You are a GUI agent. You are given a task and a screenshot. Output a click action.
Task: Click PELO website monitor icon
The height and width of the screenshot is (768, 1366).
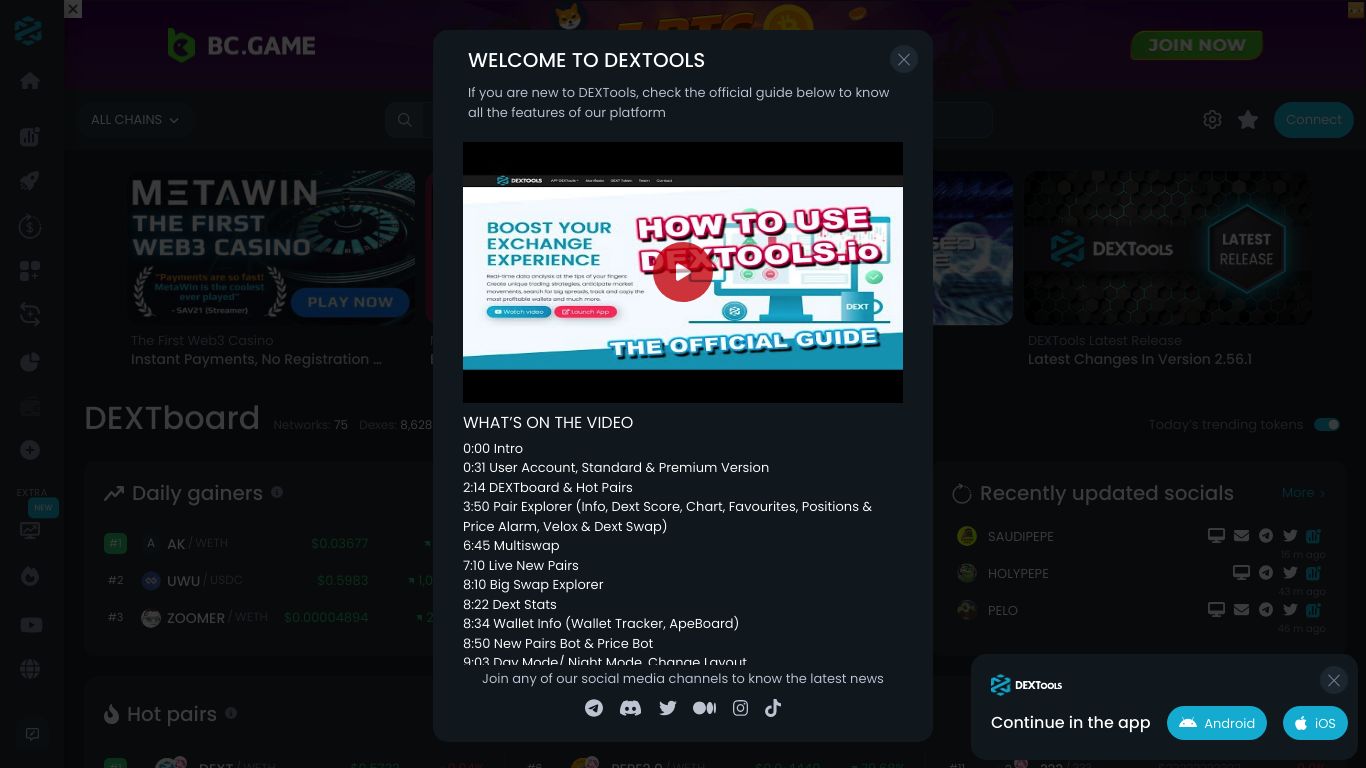(x=1216, y=610)
